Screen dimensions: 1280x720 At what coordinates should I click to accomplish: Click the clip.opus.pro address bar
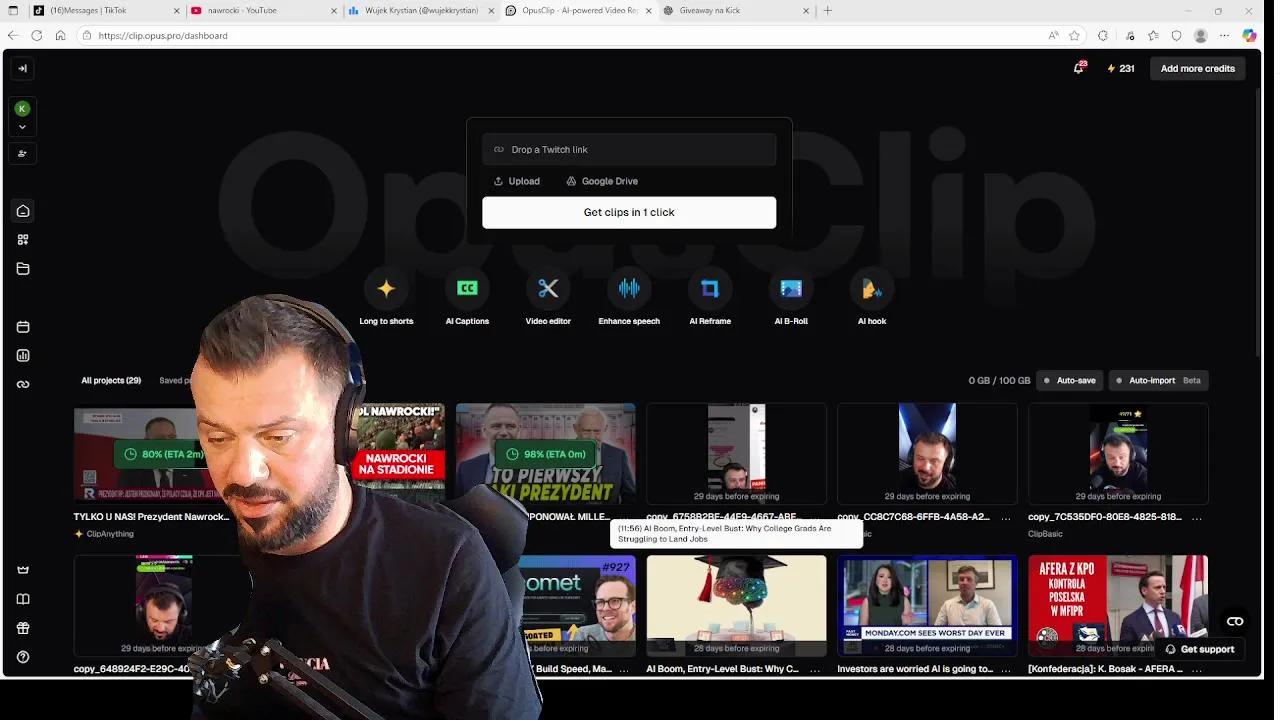(x=560, y=35)
